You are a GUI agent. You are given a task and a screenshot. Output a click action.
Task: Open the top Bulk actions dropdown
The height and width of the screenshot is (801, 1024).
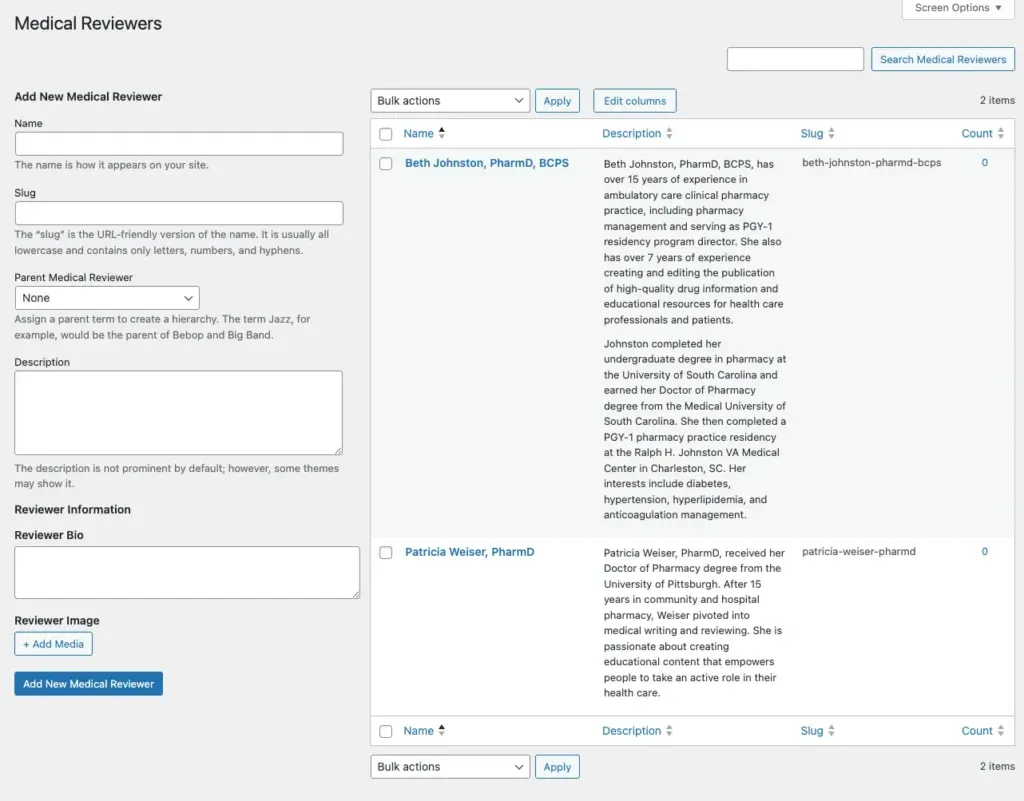click(x=450, y=101)
